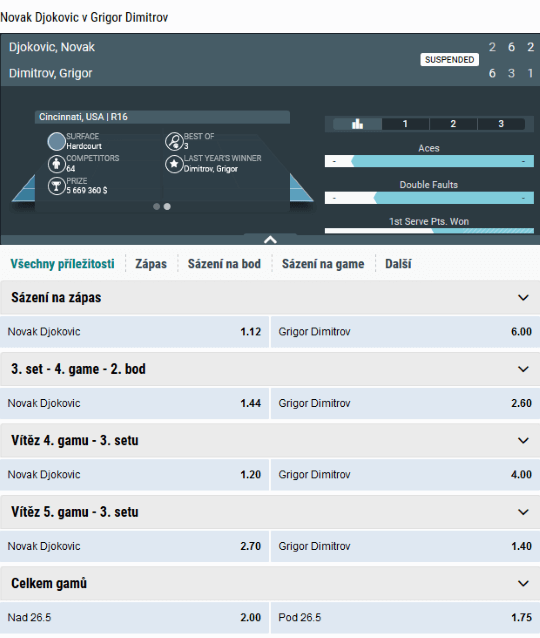540x638 pixels.
Task: Switch to Zápas tab
Action: [151, 264]
